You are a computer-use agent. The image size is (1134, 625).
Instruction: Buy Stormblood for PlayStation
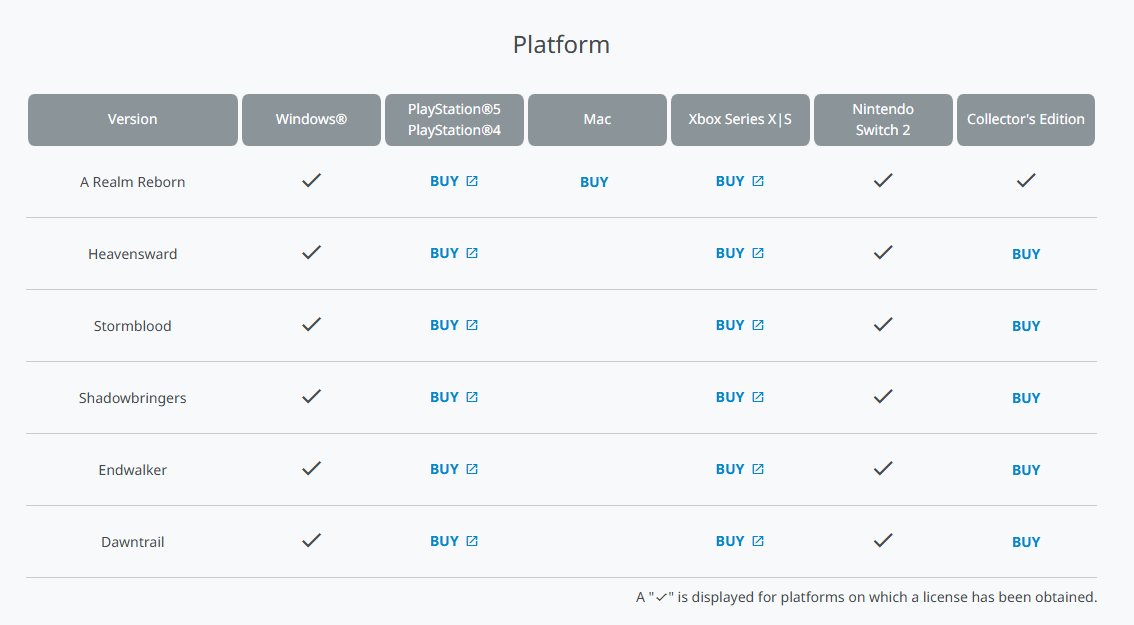click(x=453, y=325)
